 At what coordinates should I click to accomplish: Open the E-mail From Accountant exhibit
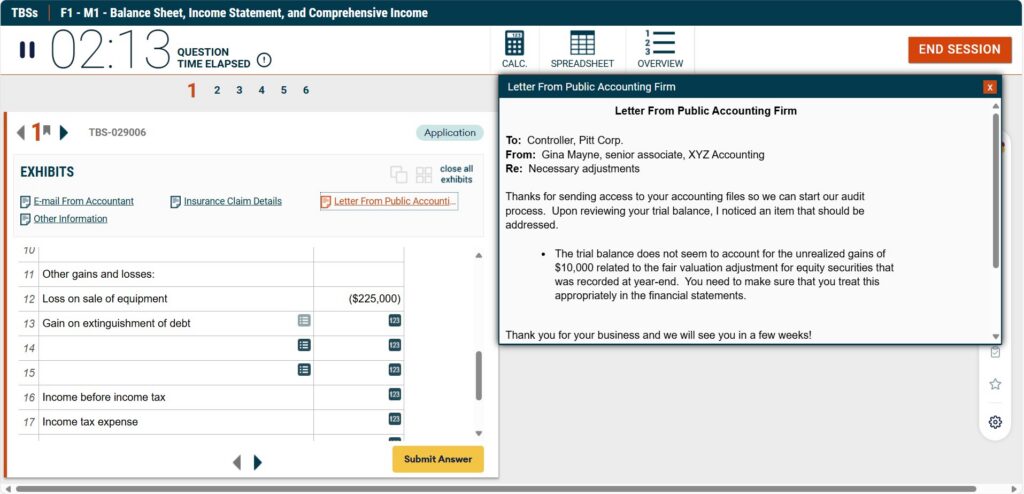pos(83,201)
